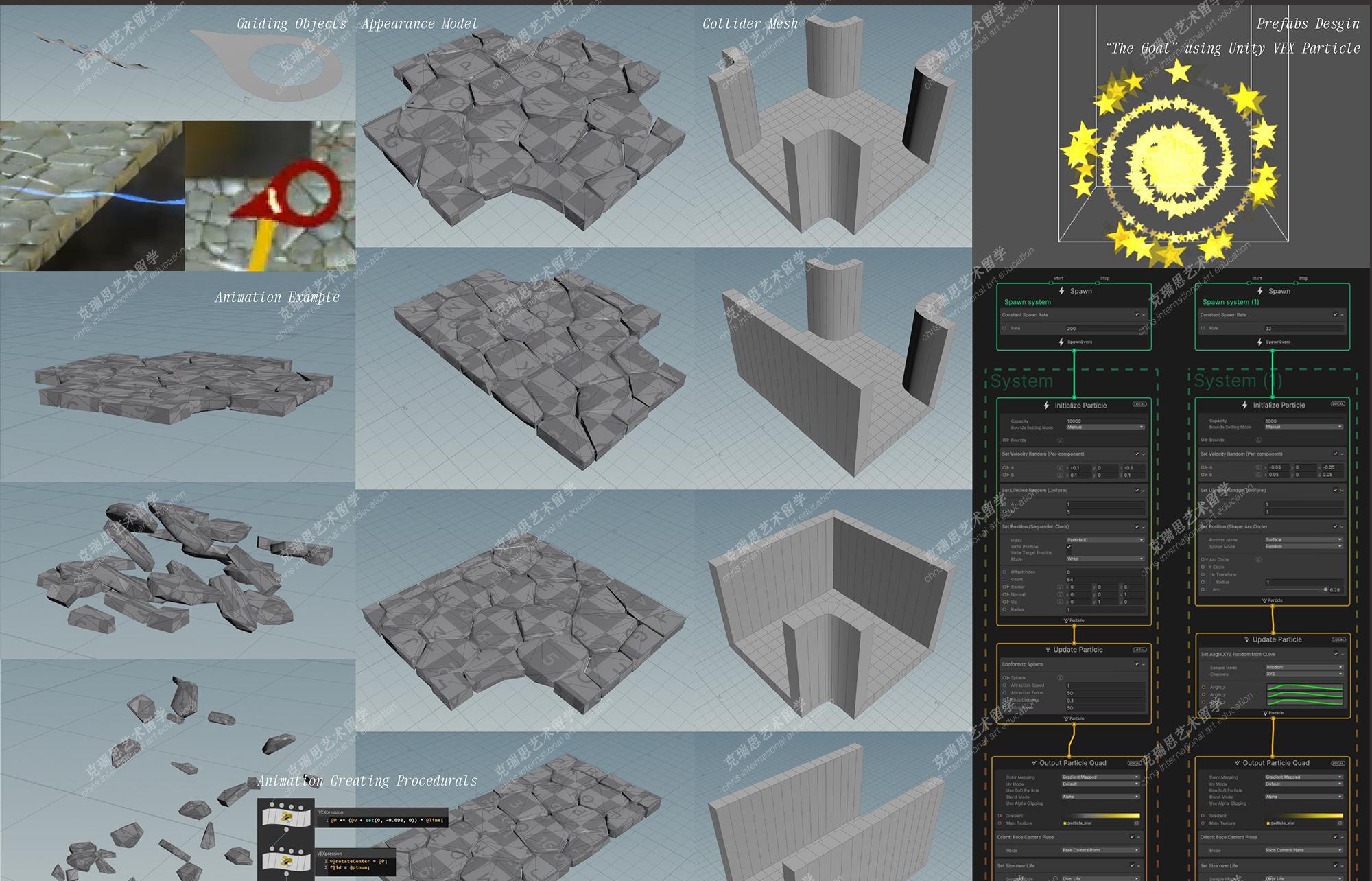Open Bounds Setting Mode dropdown in left system

pyautogui.click(x=1105, y=427)
